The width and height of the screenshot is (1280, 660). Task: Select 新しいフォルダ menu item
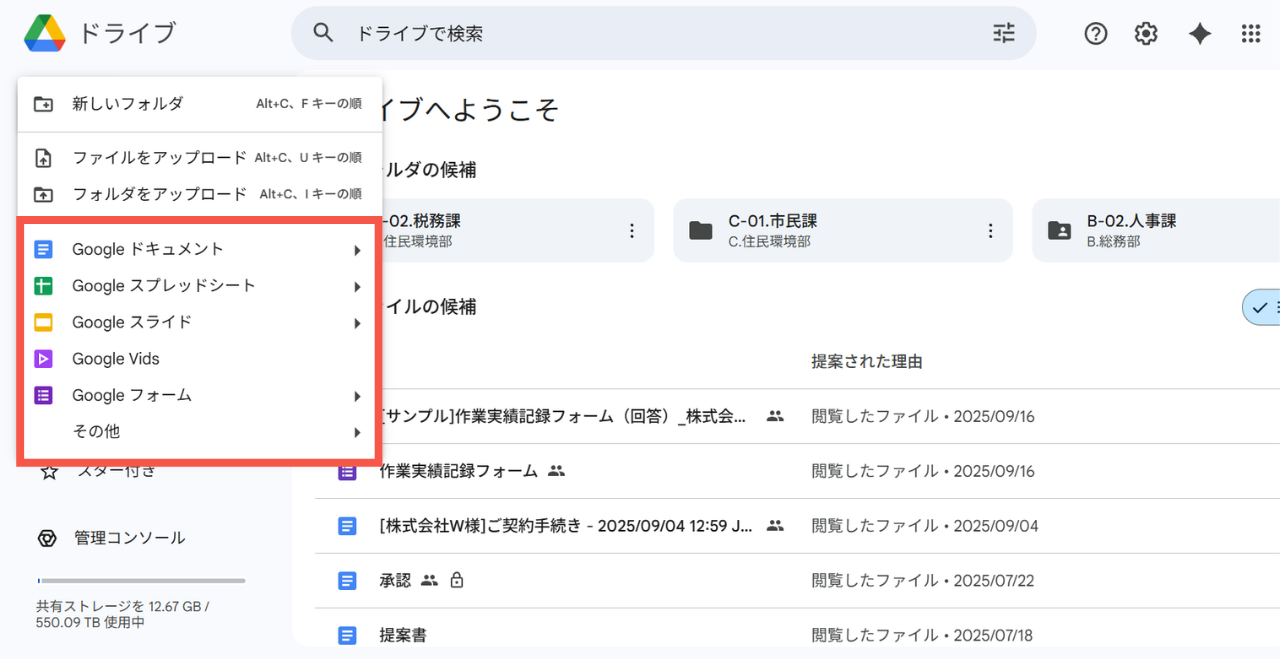click(200, 104)
